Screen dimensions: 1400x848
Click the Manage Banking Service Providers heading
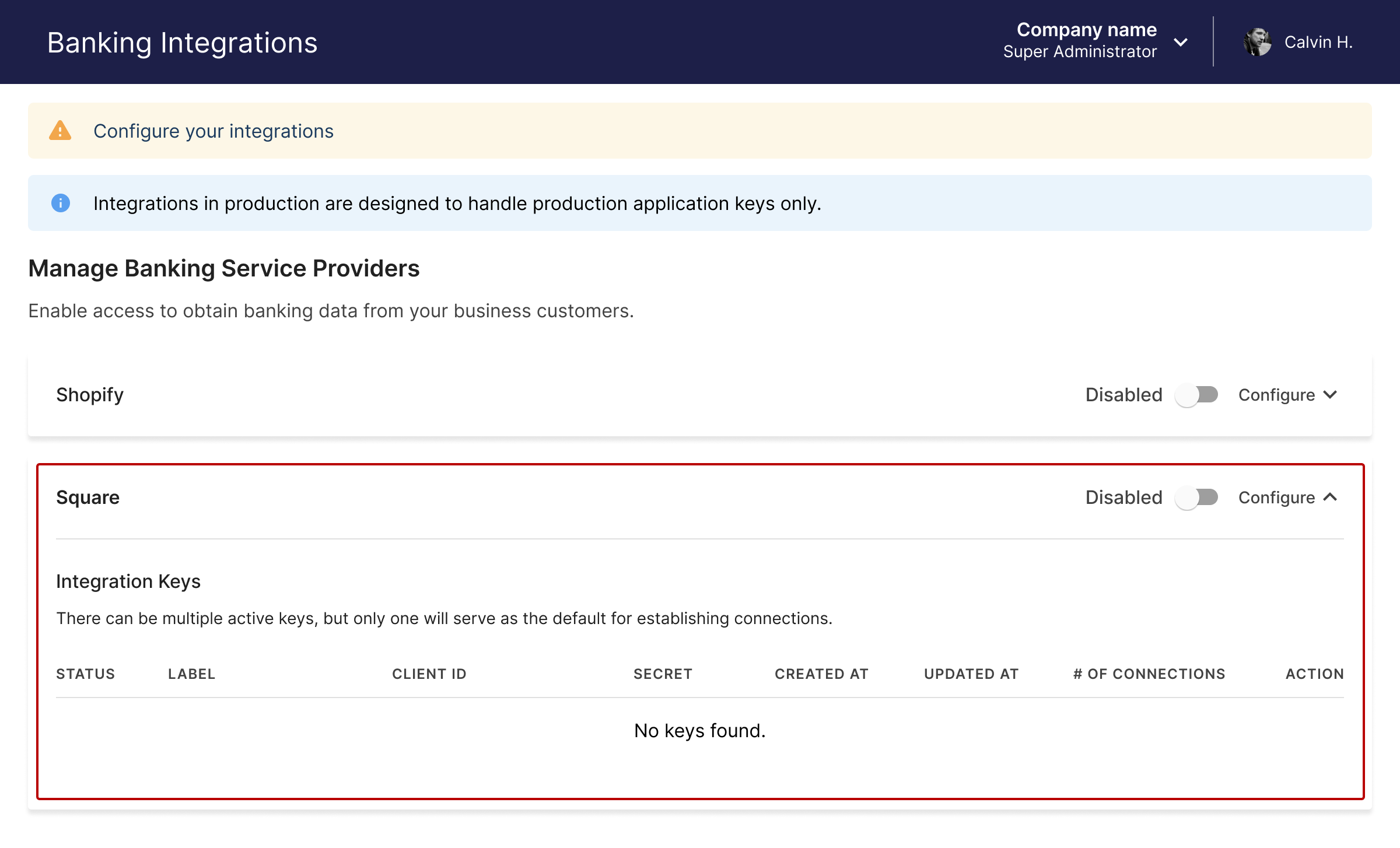pyautogui.click(x=224, y=268)
